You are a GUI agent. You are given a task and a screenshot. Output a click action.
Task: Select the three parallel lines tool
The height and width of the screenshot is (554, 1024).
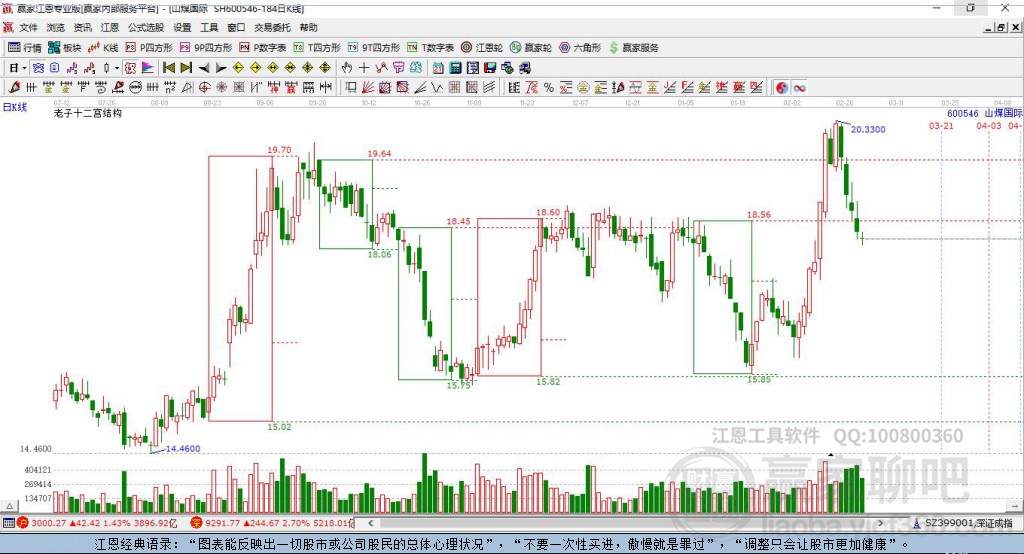488,88
